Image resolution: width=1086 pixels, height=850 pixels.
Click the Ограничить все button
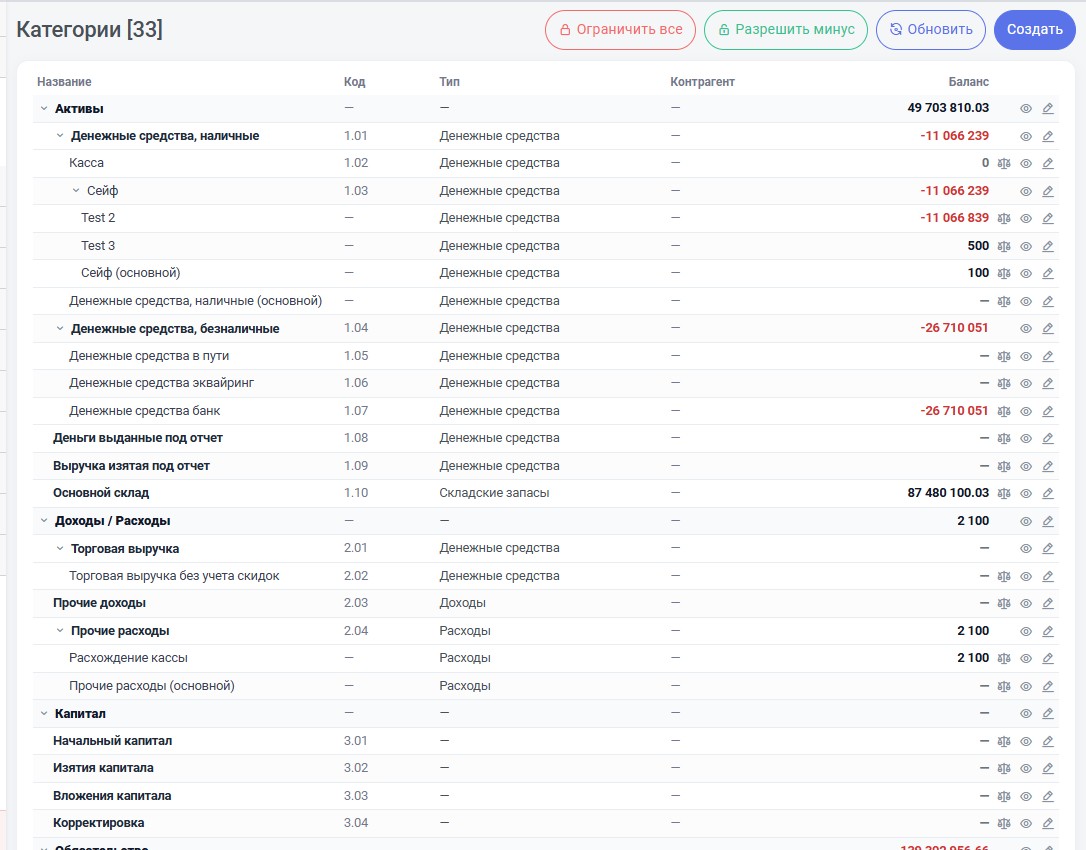pos(621,30)
